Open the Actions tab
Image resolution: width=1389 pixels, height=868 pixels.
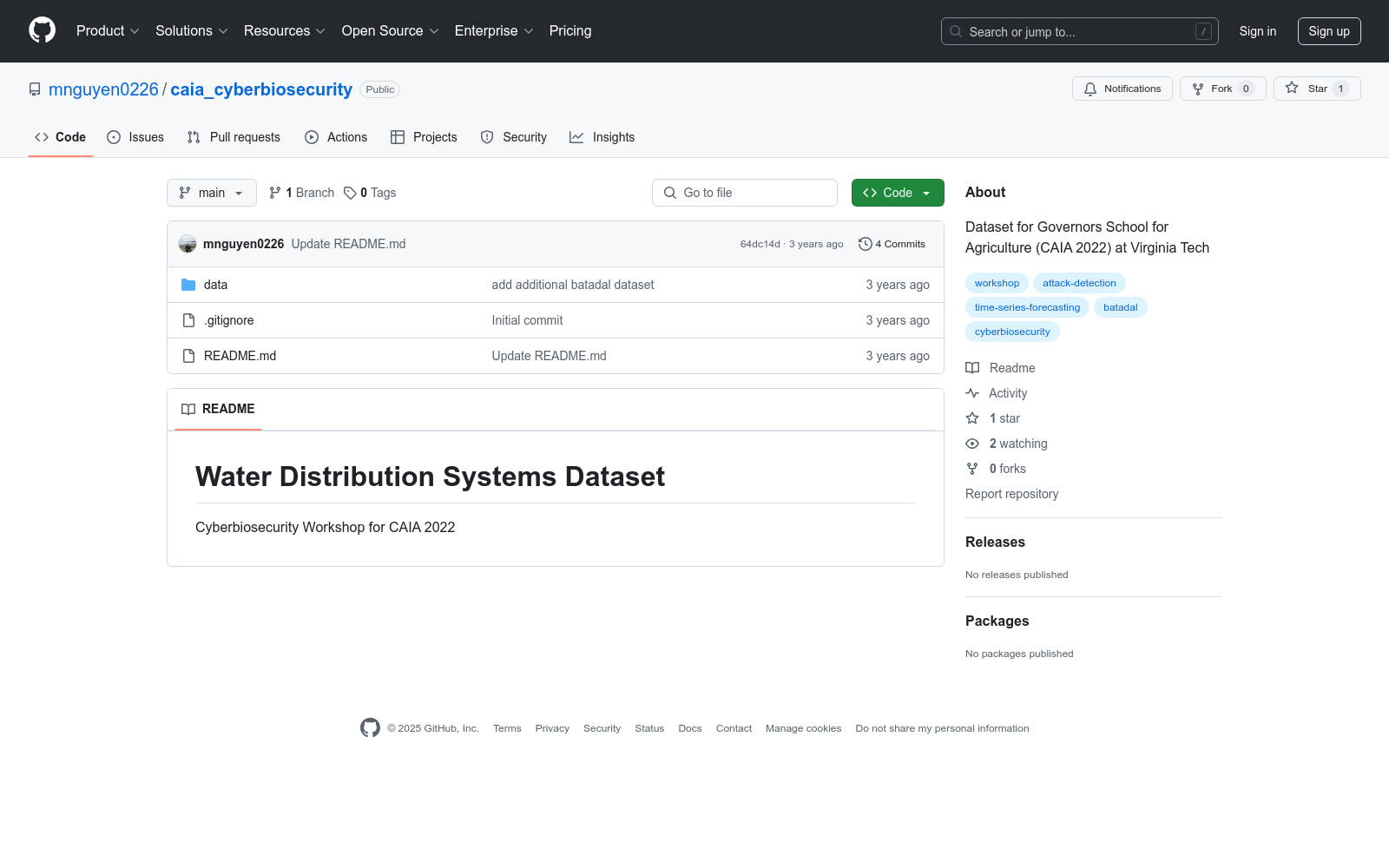336,137
